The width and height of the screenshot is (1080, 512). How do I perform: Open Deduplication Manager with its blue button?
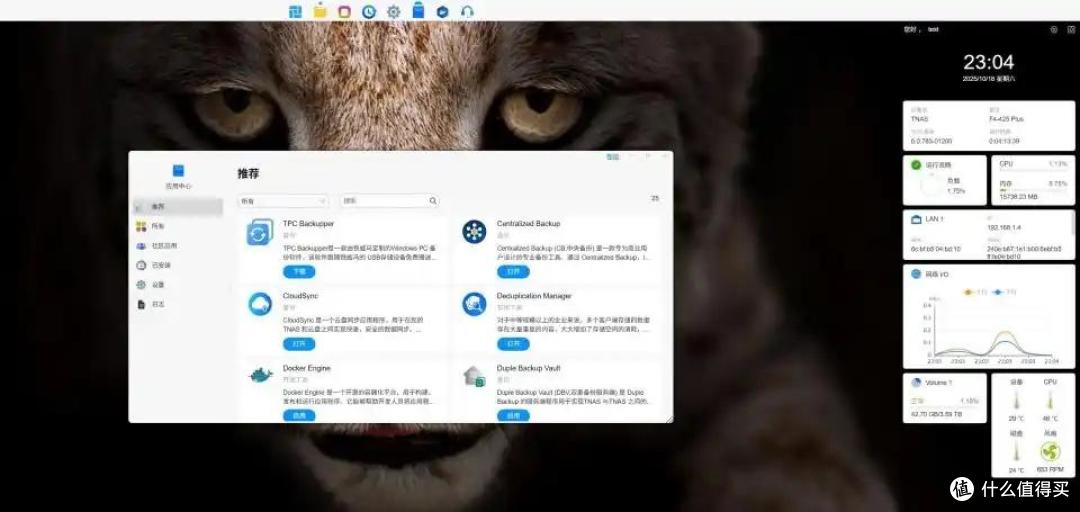(x=514, y=344)
